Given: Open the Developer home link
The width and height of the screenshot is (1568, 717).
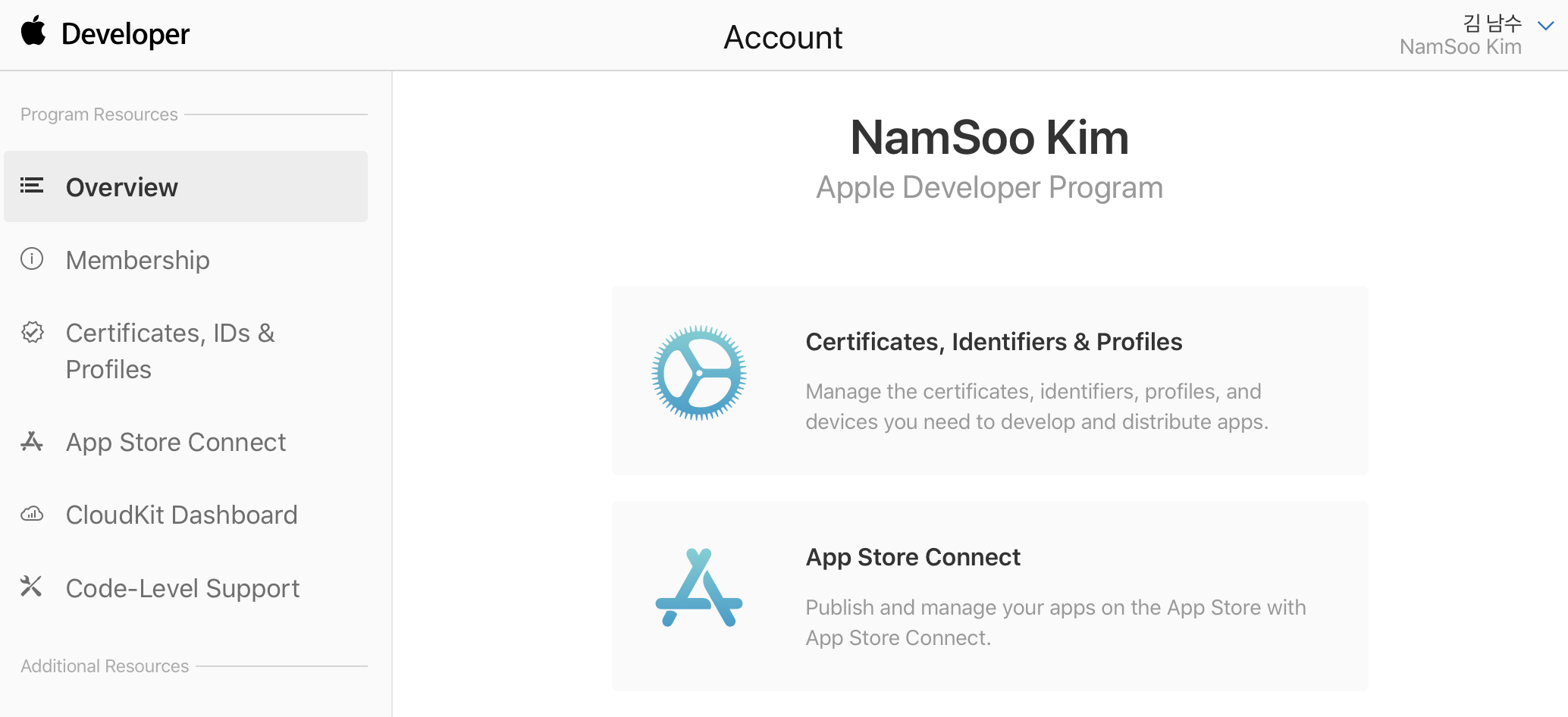Looking at the screenshot, I should click(x=125, y=34).
